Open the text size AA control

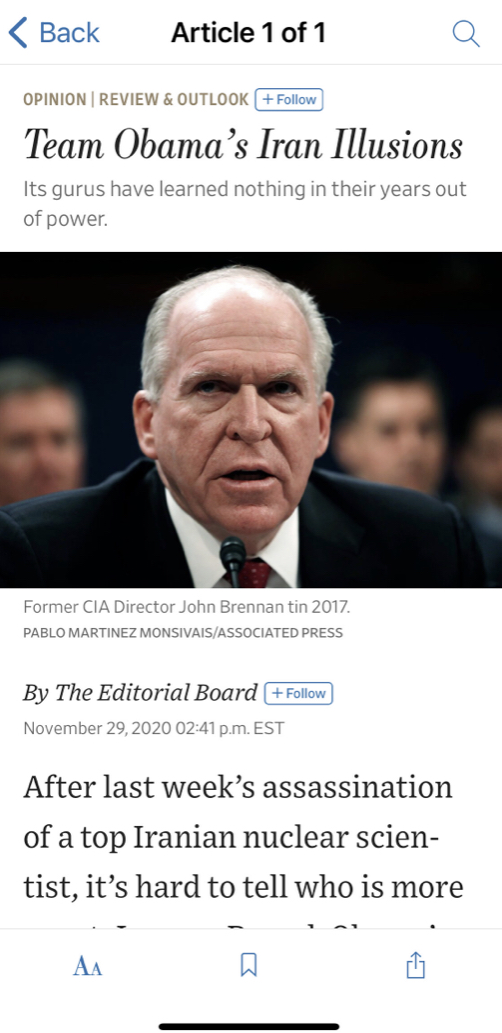(x=88, y=966)
